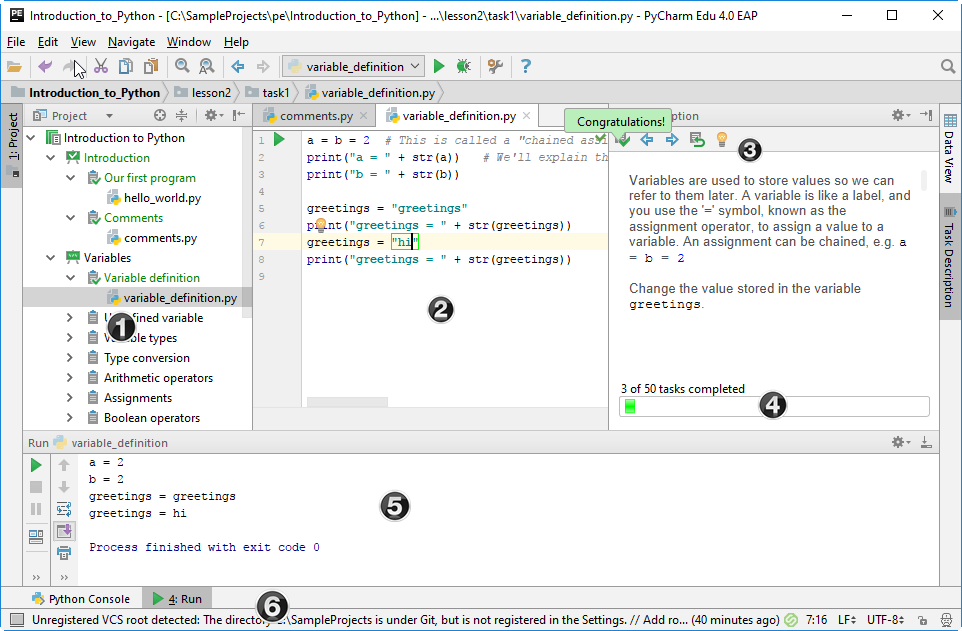Image resolution: width=962 pixels, height=631 pixels.
Task: Click the Debug bug icon
Action: pos(464,66)
